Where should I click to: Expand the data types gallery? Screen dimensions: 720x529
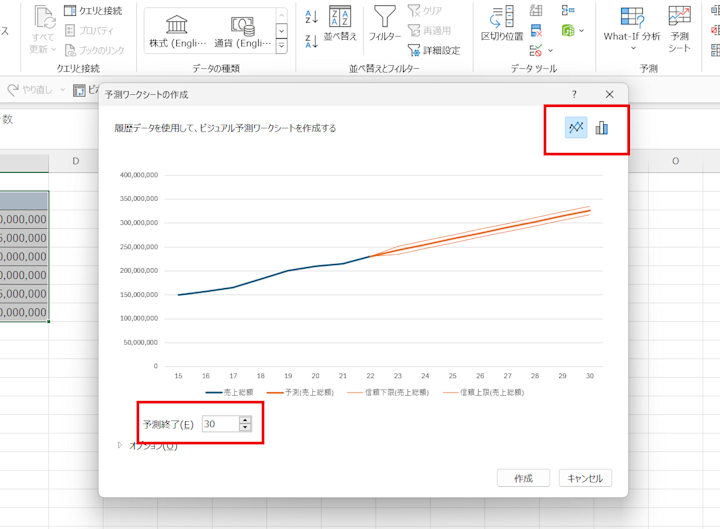281,46
